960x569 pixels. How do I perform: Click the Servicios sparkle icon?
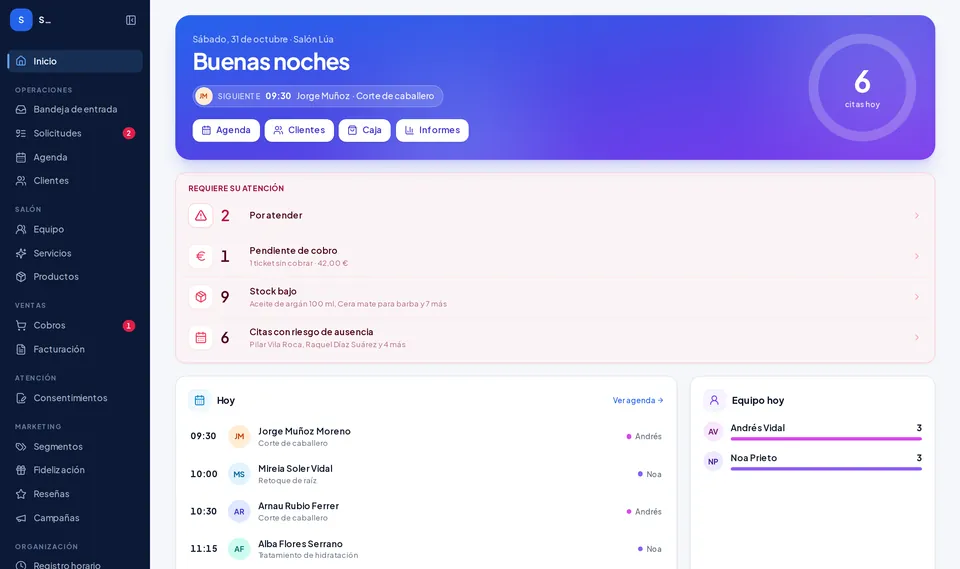click(x=21, y=253)
